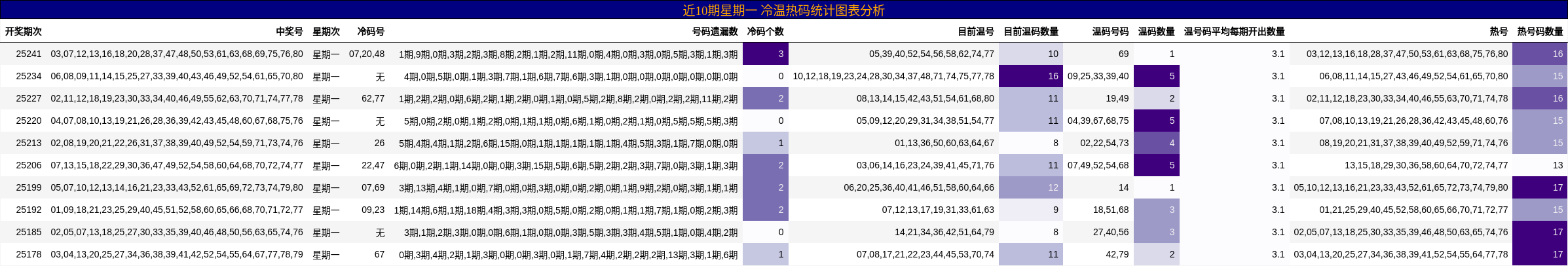Select warm codes 14,21,34,36,42,51,64,79

tap(944, 232)
